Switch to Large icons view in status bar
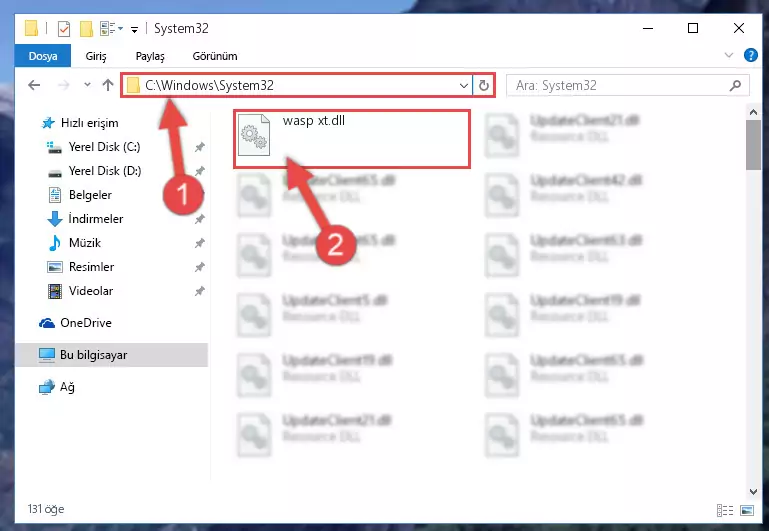The width and height of the screenshot is (769, 531). [x=747, y=510]
